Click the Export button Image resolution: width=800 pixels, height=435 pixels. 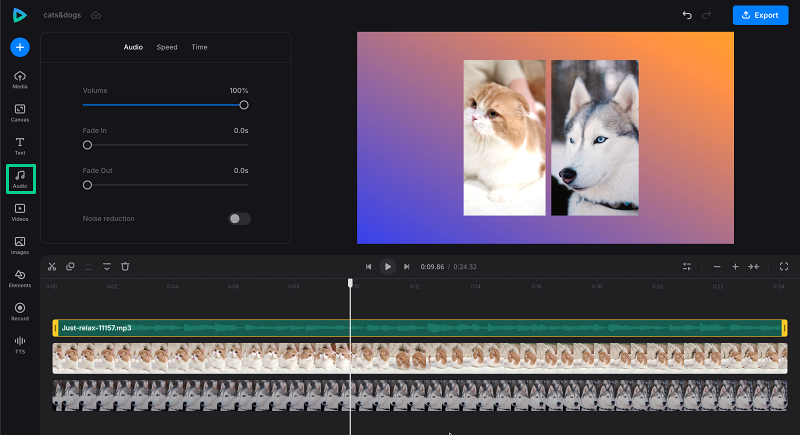coord(760,15)
